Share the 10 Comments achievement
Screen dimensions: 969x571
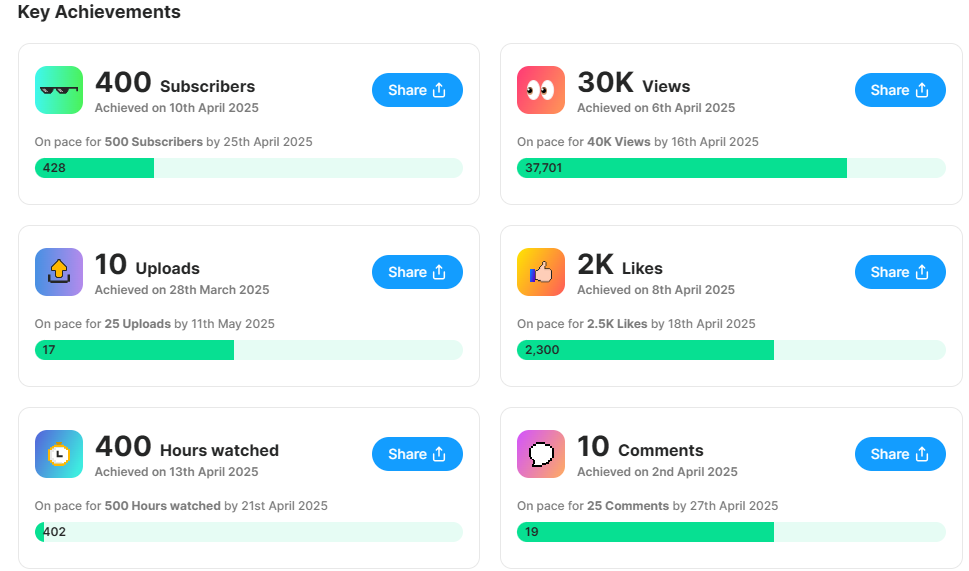click(900, 454)
